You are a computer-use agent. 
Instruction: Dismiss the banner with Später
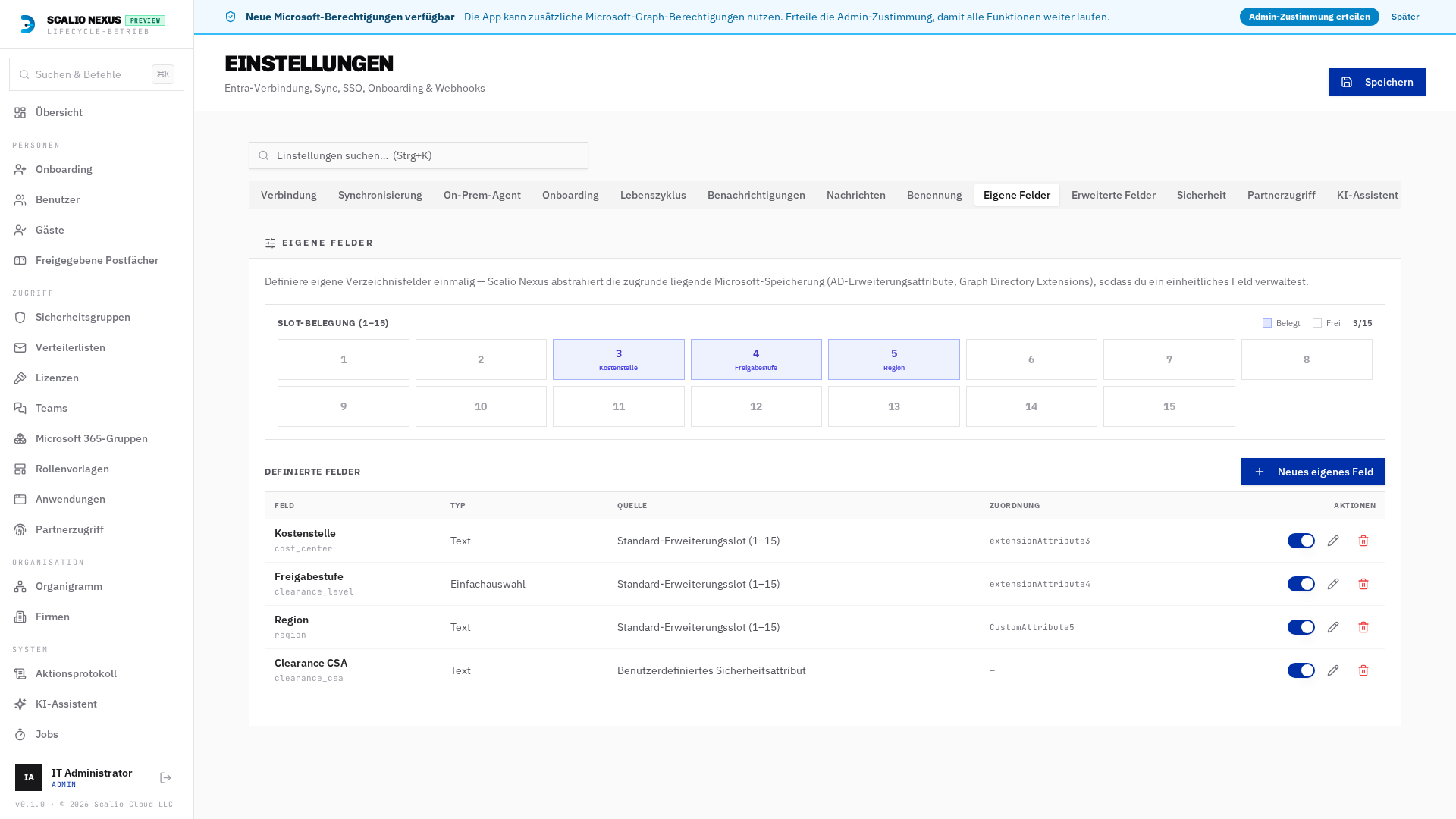point(1405,17)
